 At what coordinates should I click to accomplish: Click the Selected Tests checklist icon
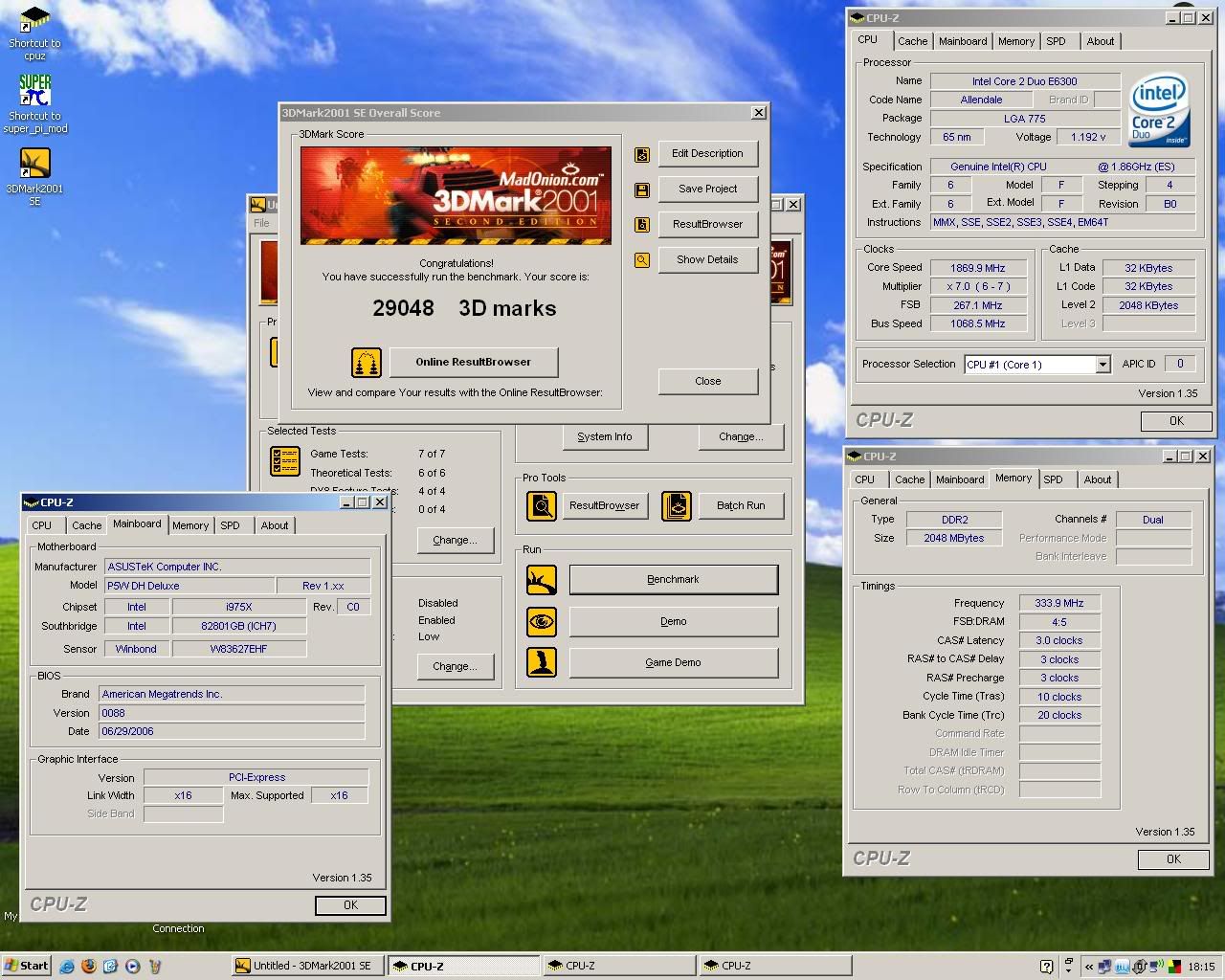coord(285,460)
